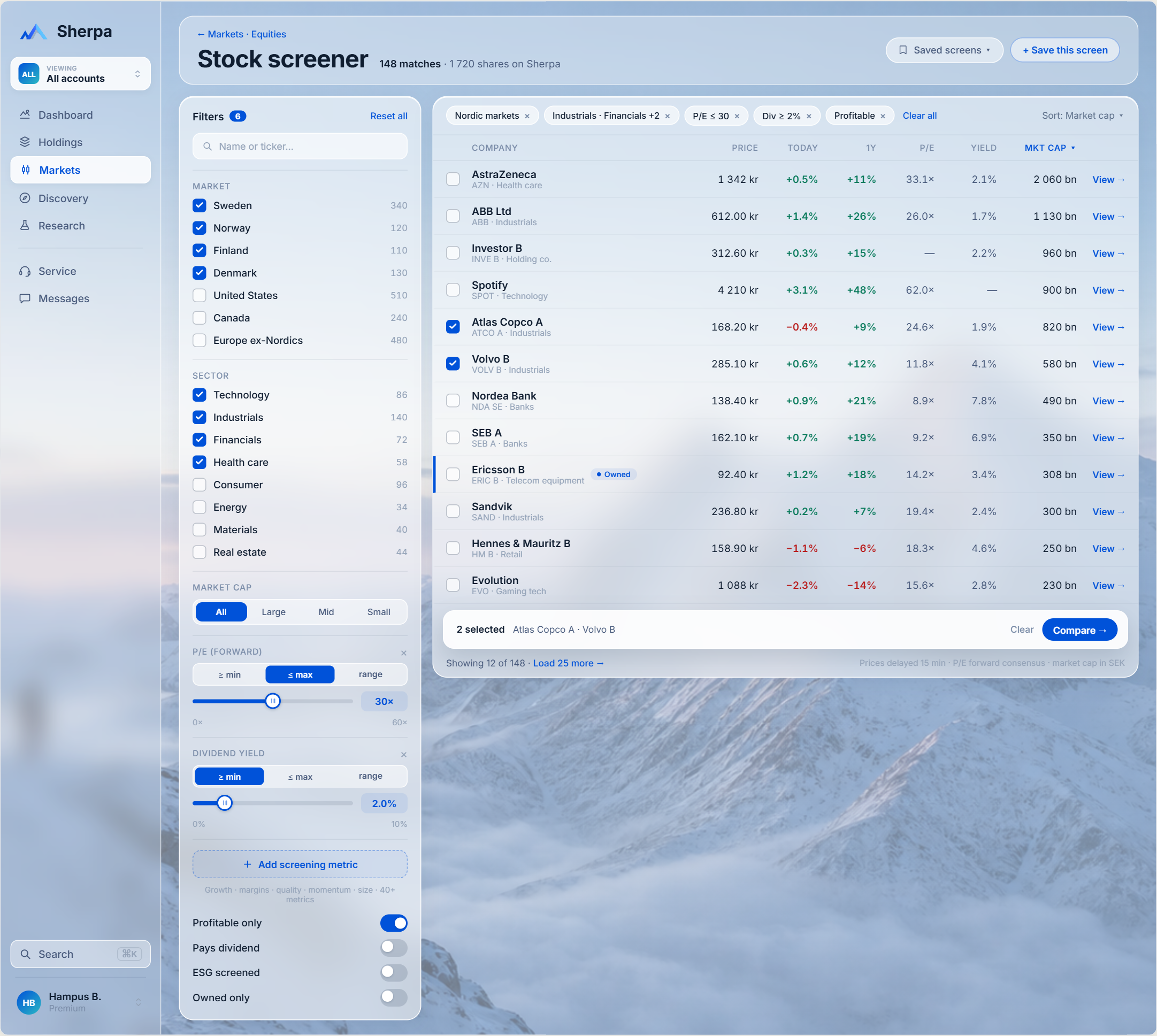Click the plus icon in Add screening metric
Screen dimensions: 1157x1036
click(x=247, y=865)
